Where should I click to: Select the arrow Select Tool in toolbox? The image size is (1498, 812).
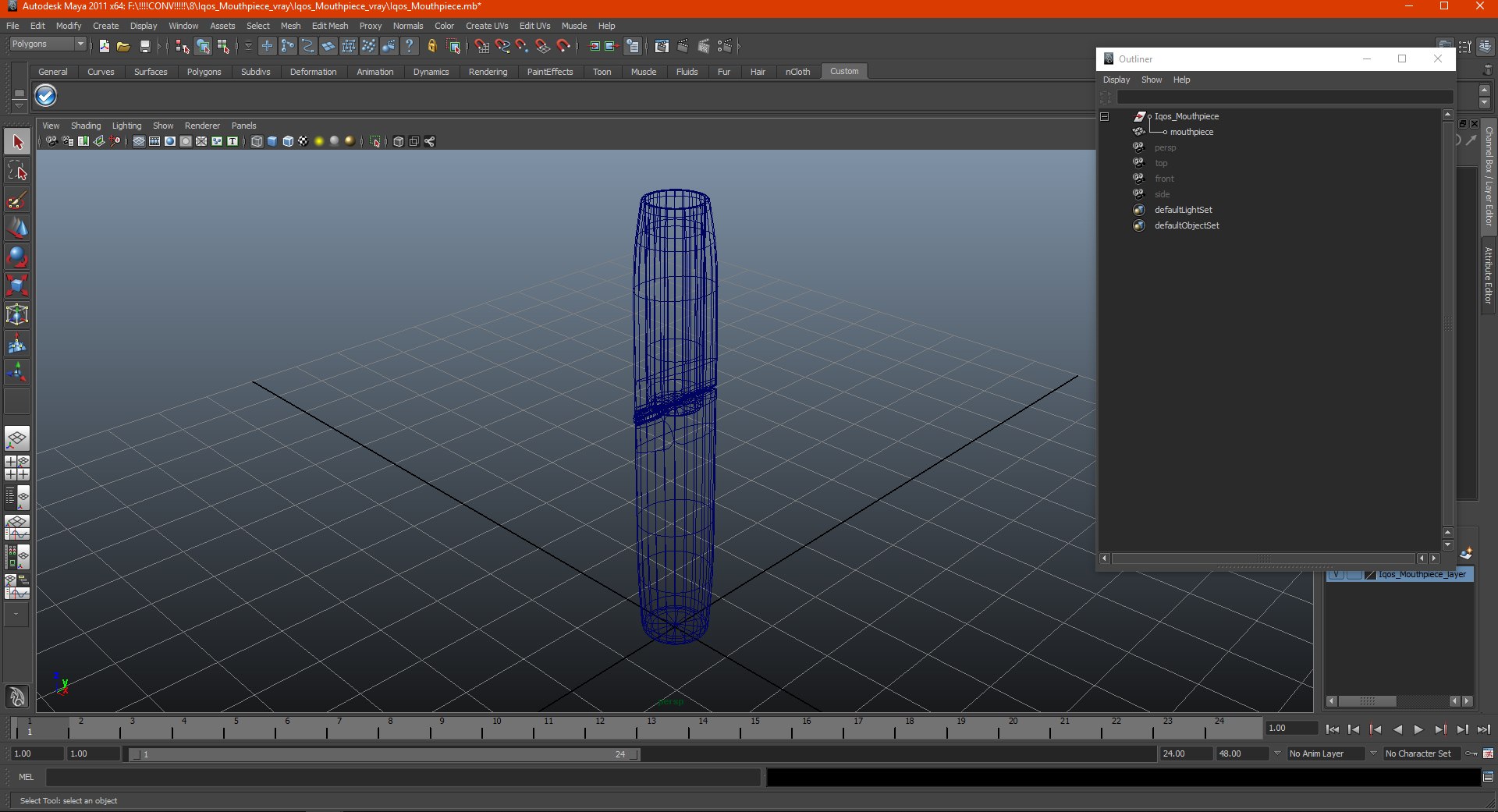coord(17,141)
